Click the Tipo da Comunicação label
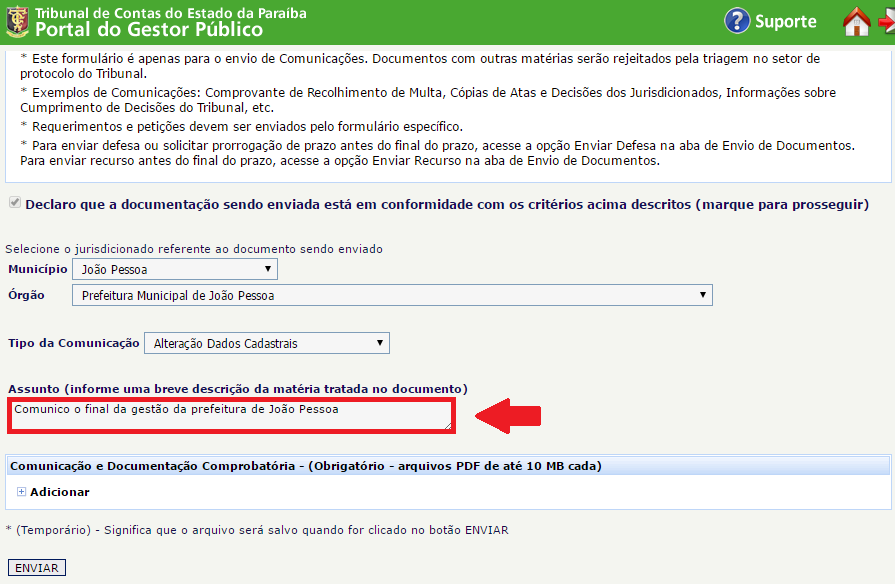Viewport: 895px width, 584px height. tap(73, 343)
